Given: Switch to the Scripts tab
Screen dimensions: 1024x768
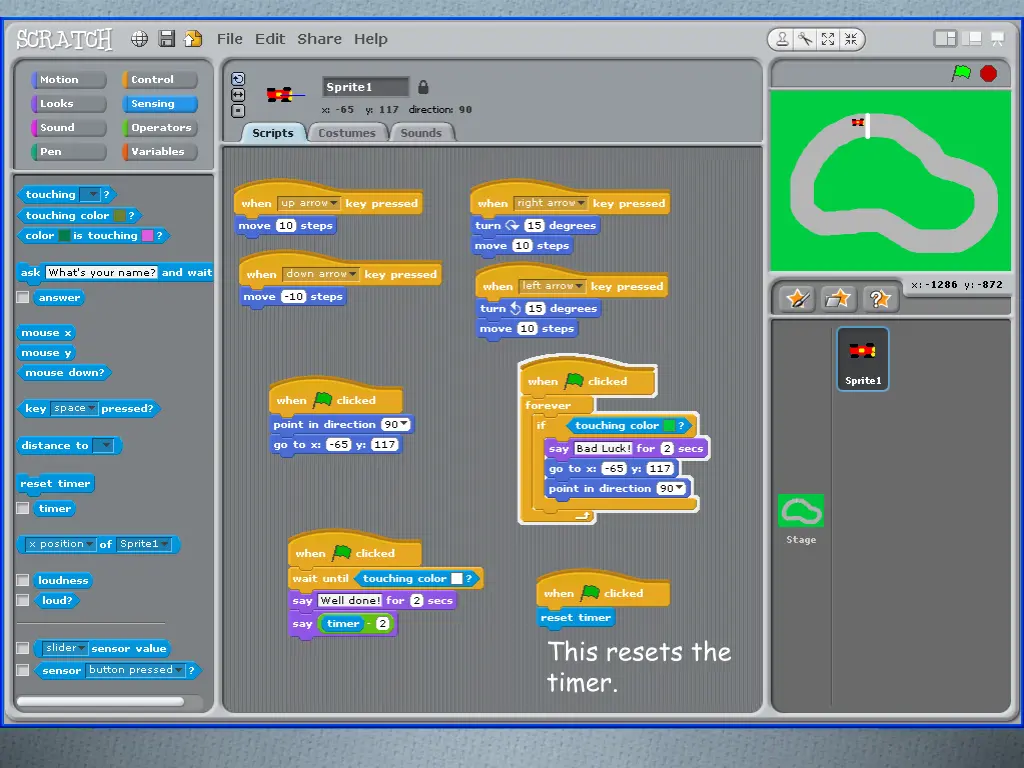Looking at the screenshot, I should click(273, 133).
